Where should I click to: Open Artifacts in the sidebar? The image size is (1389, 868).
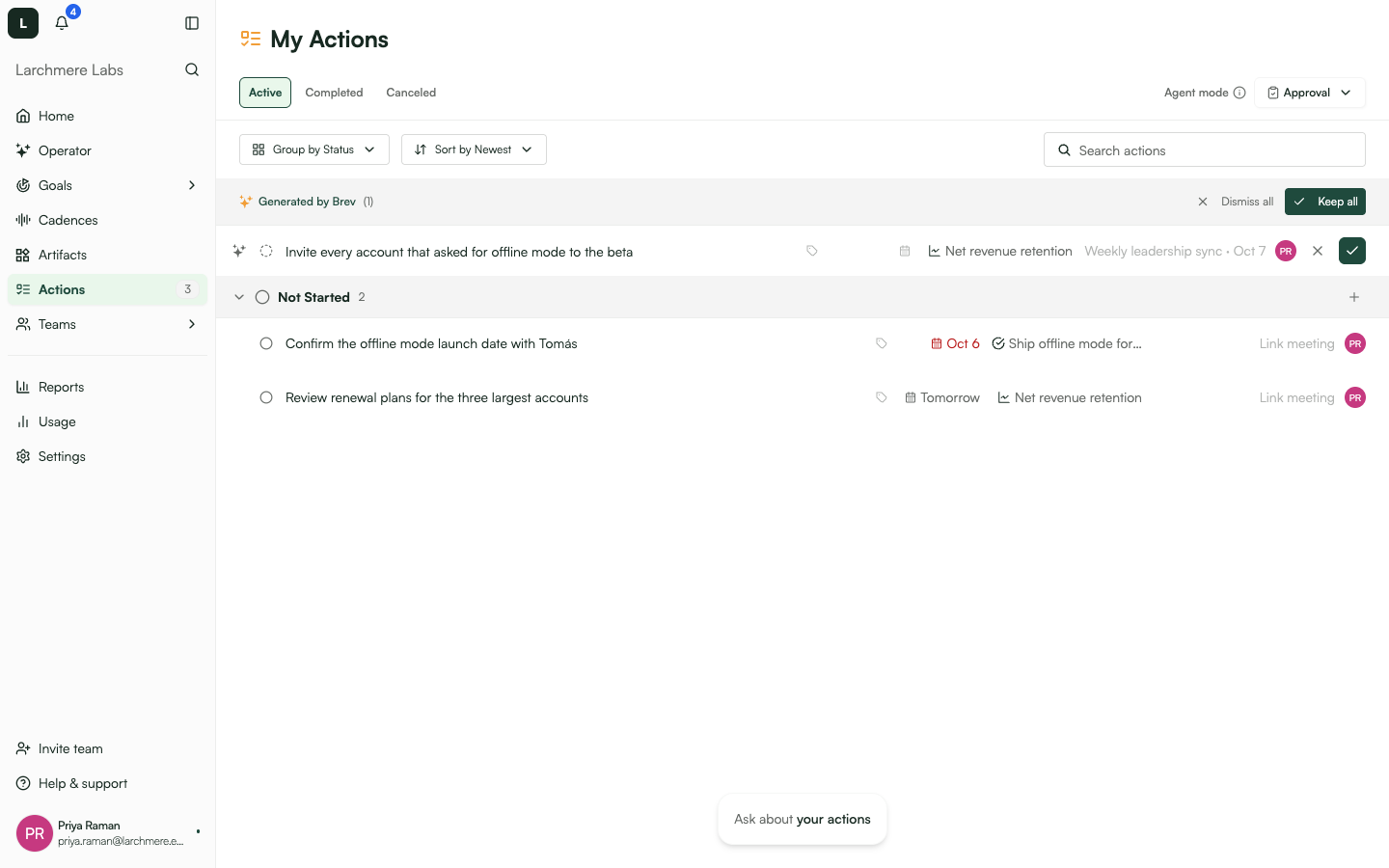107,255
